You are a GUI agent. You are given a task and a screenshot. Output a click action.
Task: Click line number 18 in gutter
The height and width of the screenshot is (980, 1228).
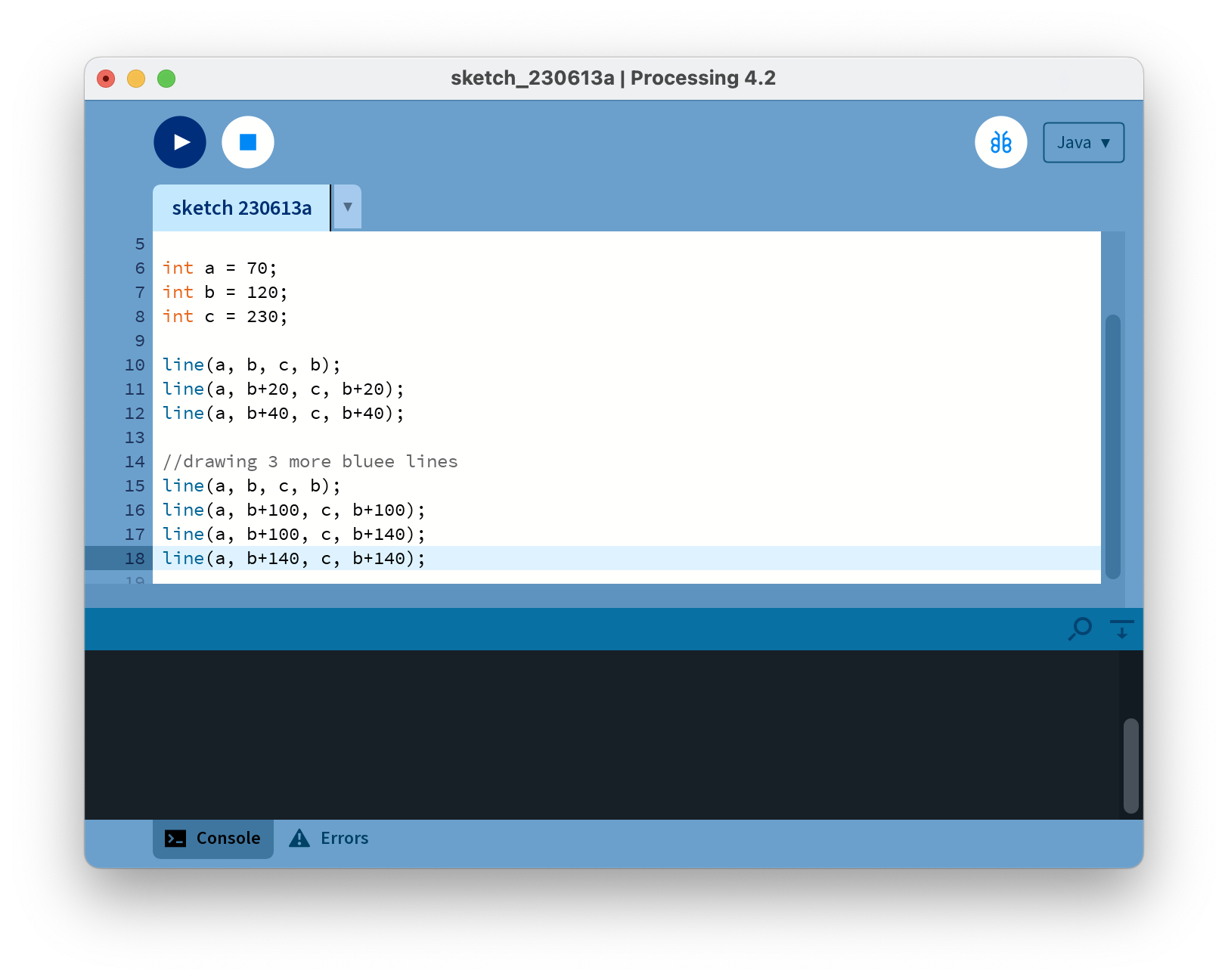coord(135,558)
